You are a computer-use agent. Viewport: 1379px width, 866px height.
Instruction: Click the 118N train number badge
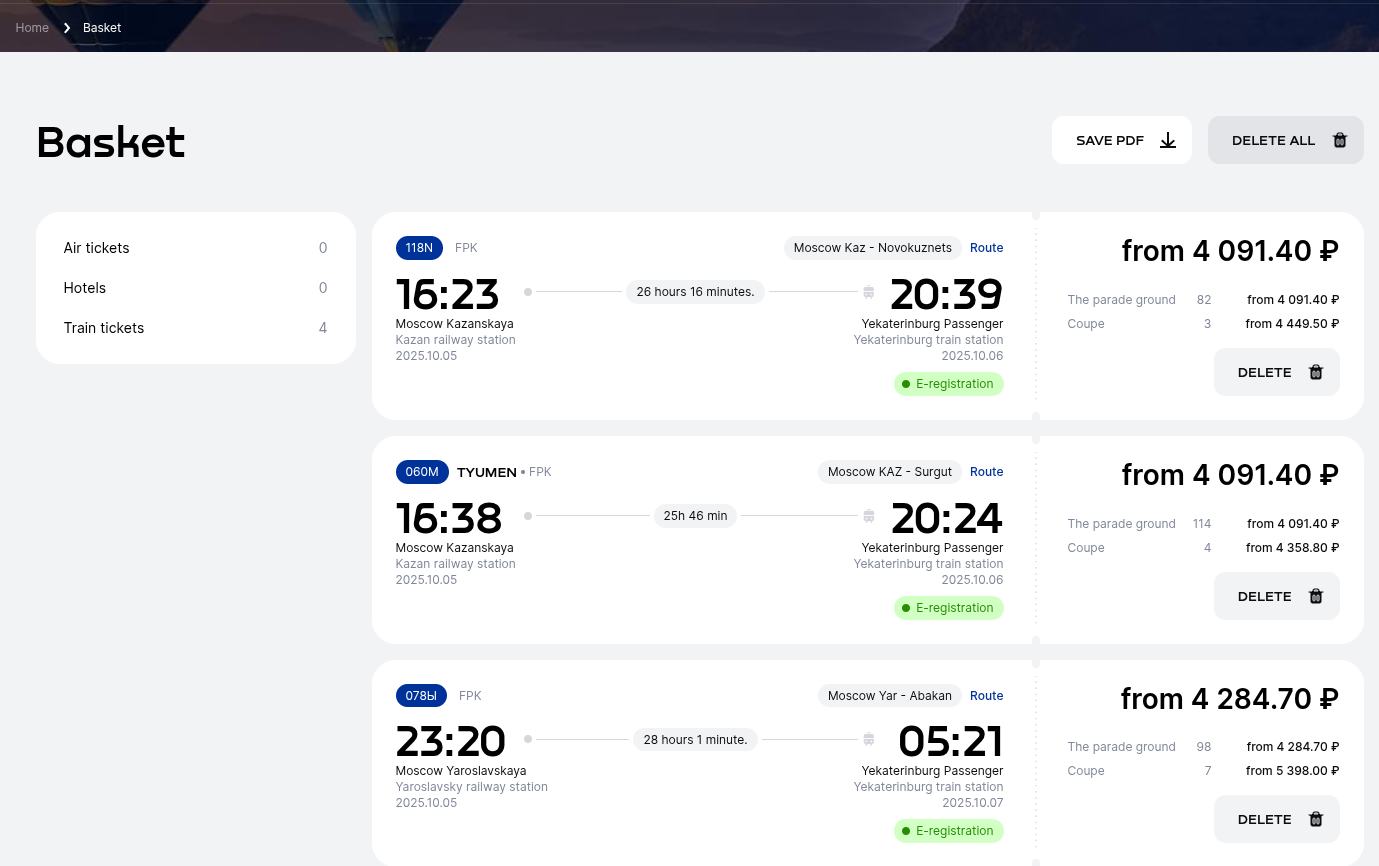pyautogui.click(x=419, y=248)
